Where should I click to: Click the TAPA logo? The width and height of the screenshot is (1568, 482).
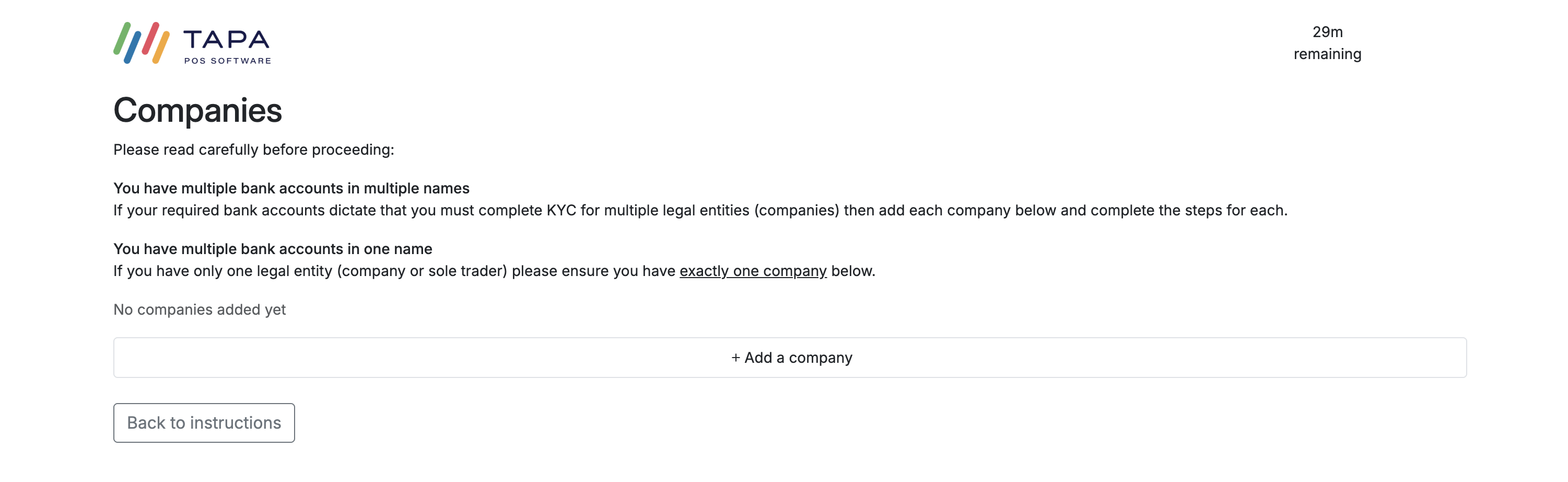192,43
